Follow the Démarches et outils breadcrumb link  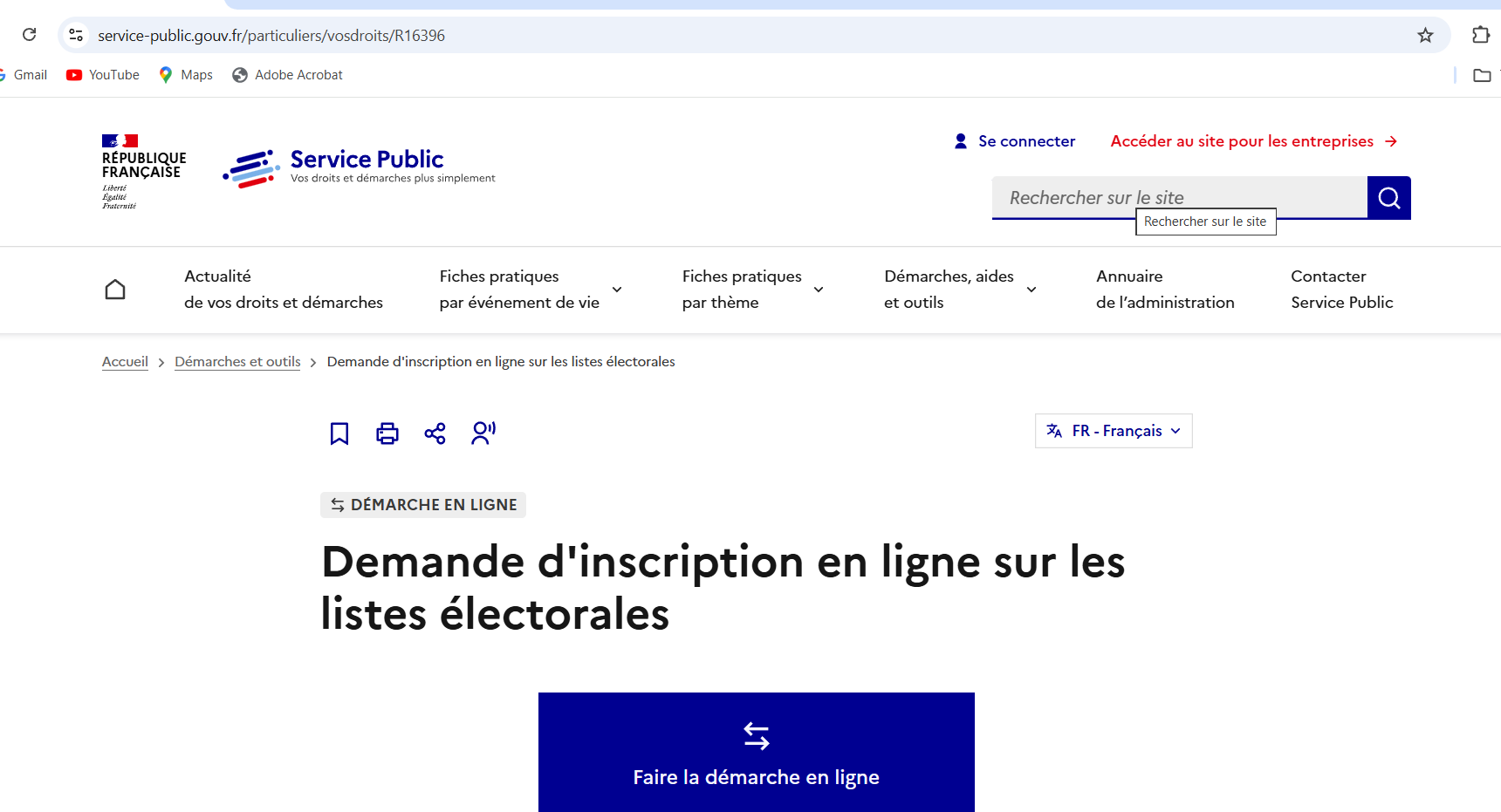click(x=237, y=362)
